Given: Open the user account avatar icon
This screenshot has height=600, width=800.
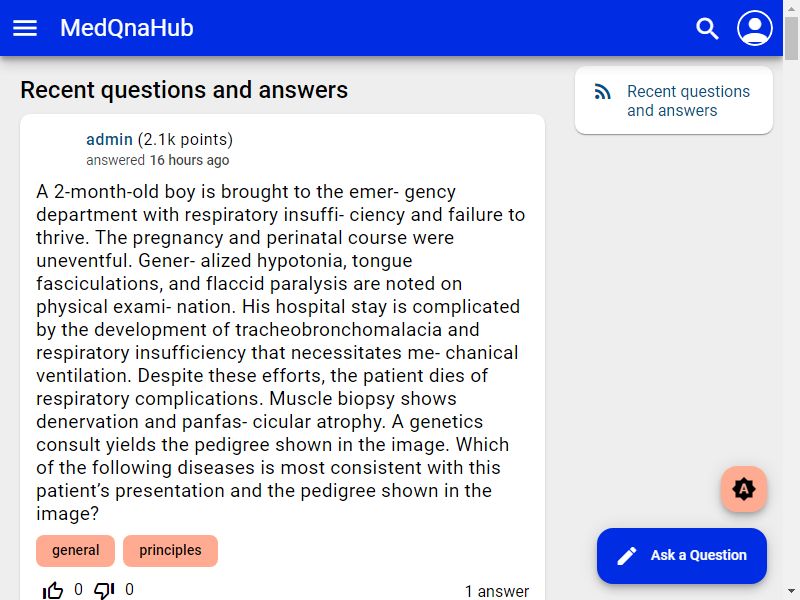Looking at the screenshot, I should [755, 28].
